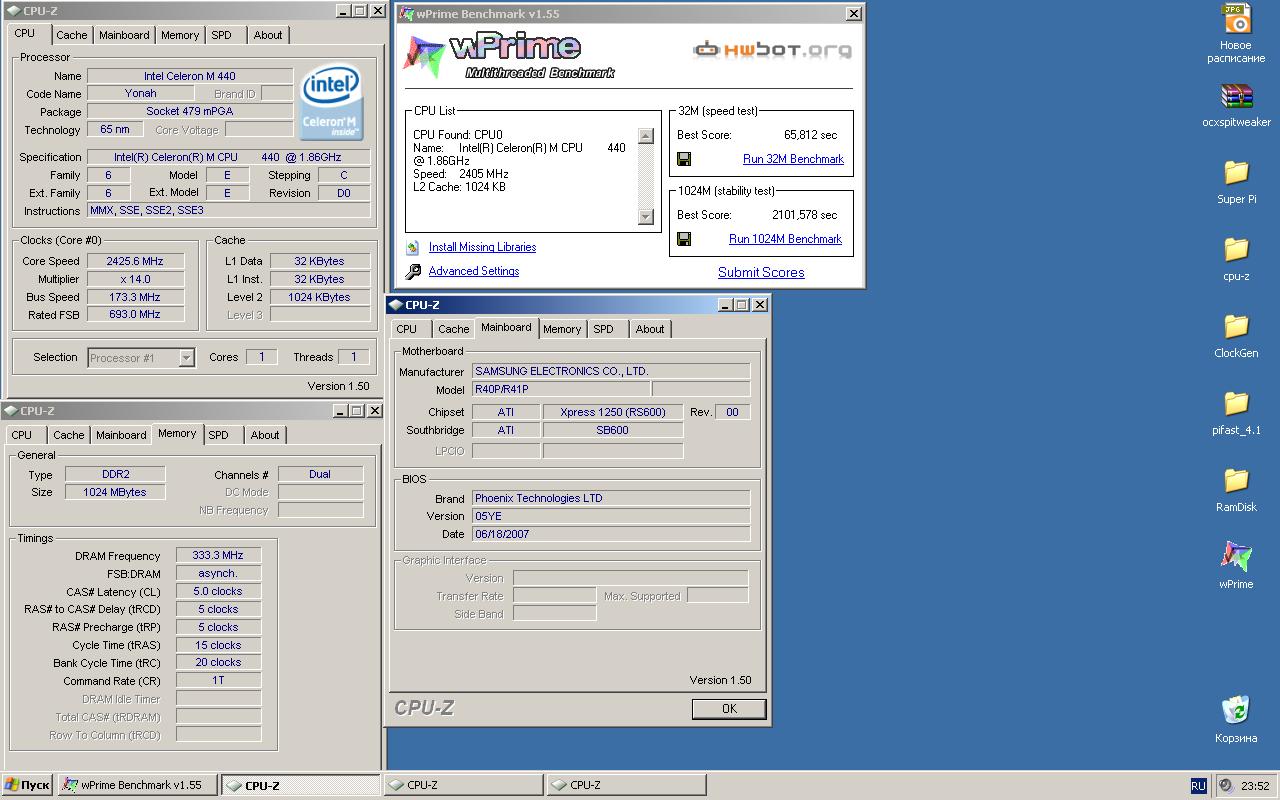
Task: Open About tab in top CPU-Z window
Action: (x=268, y=35)
